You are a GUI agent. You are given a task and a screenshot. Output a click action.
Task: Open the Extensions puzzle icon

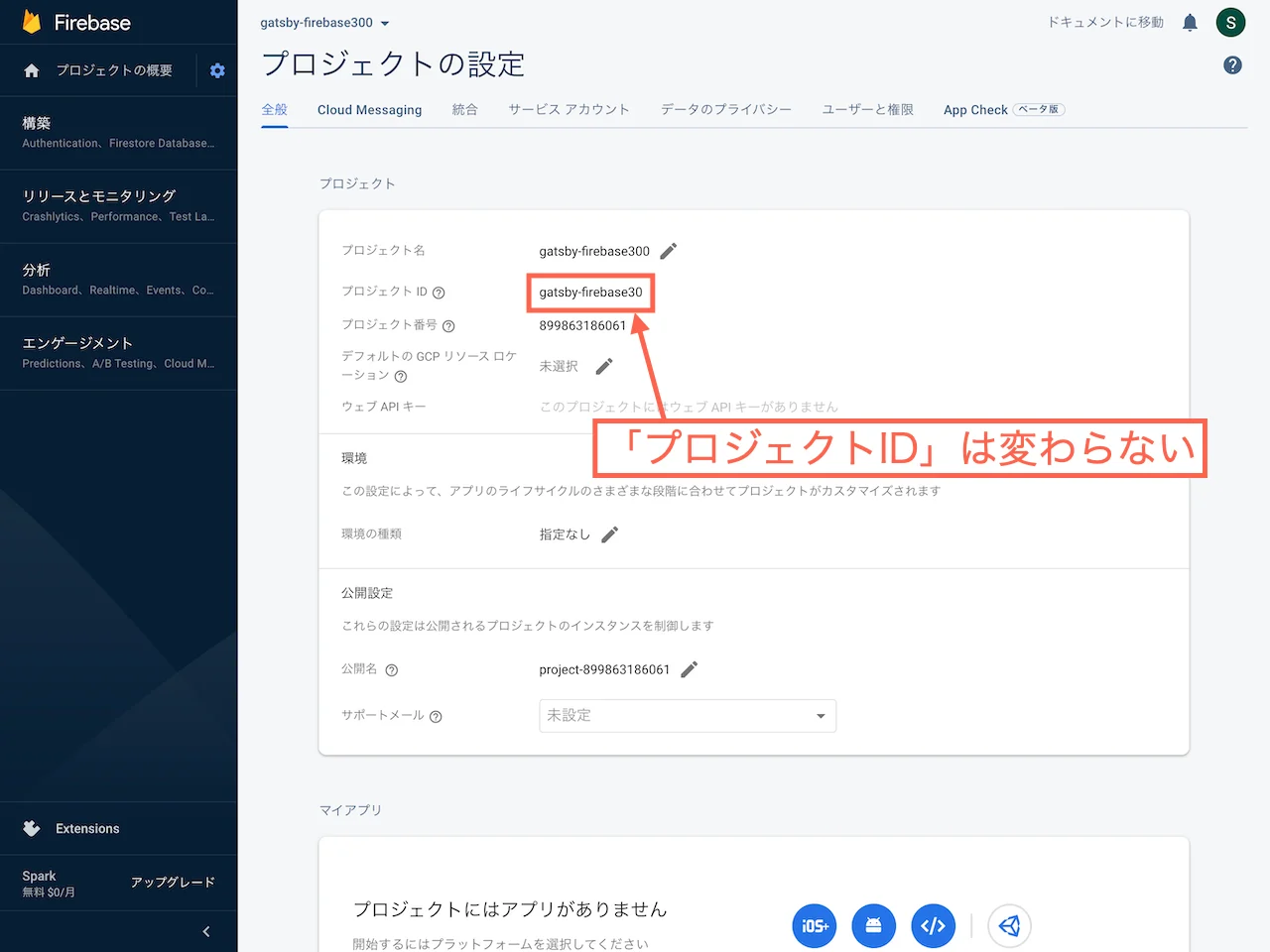30,828
